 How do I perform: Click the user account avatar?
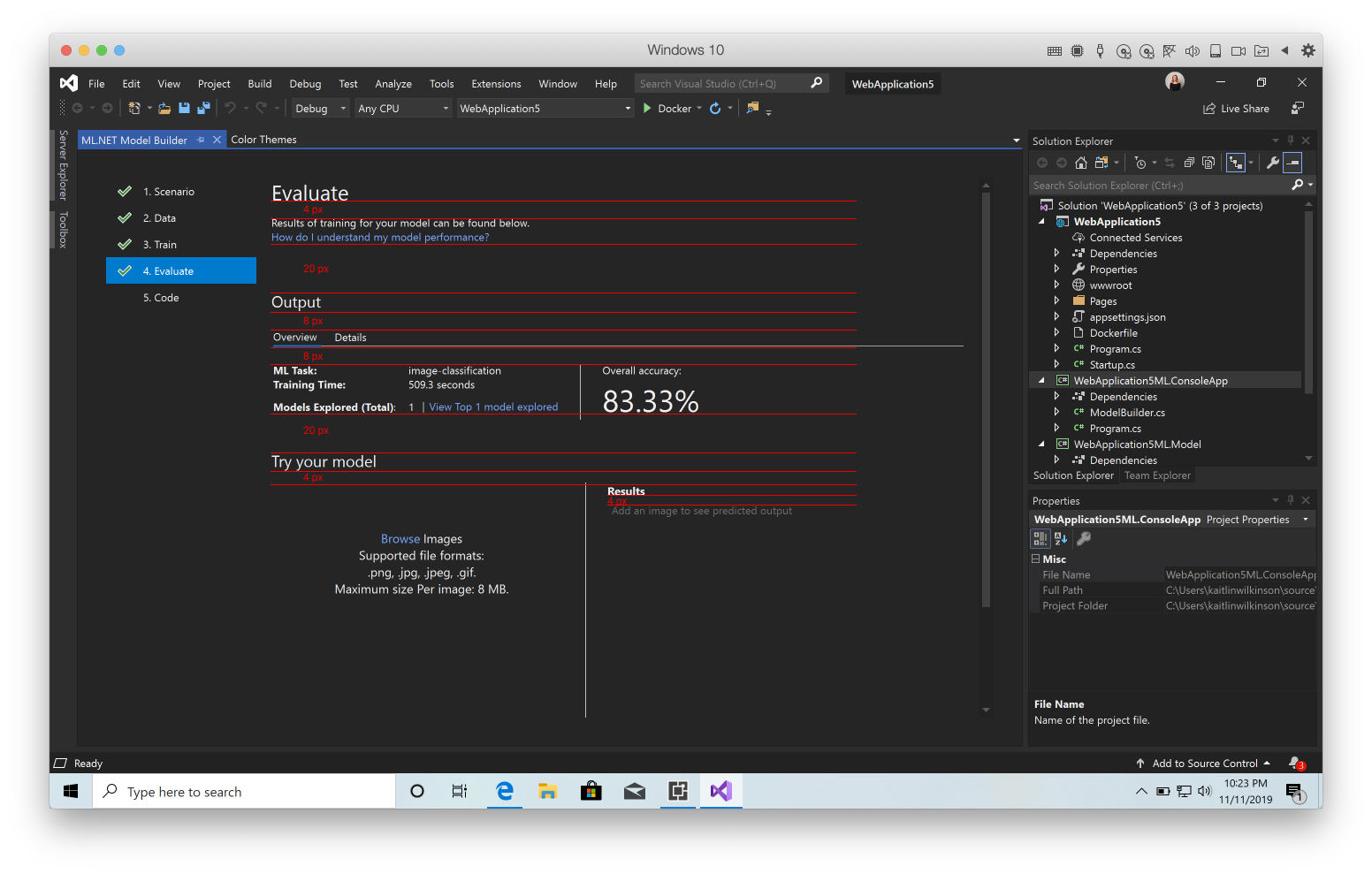1175,81
